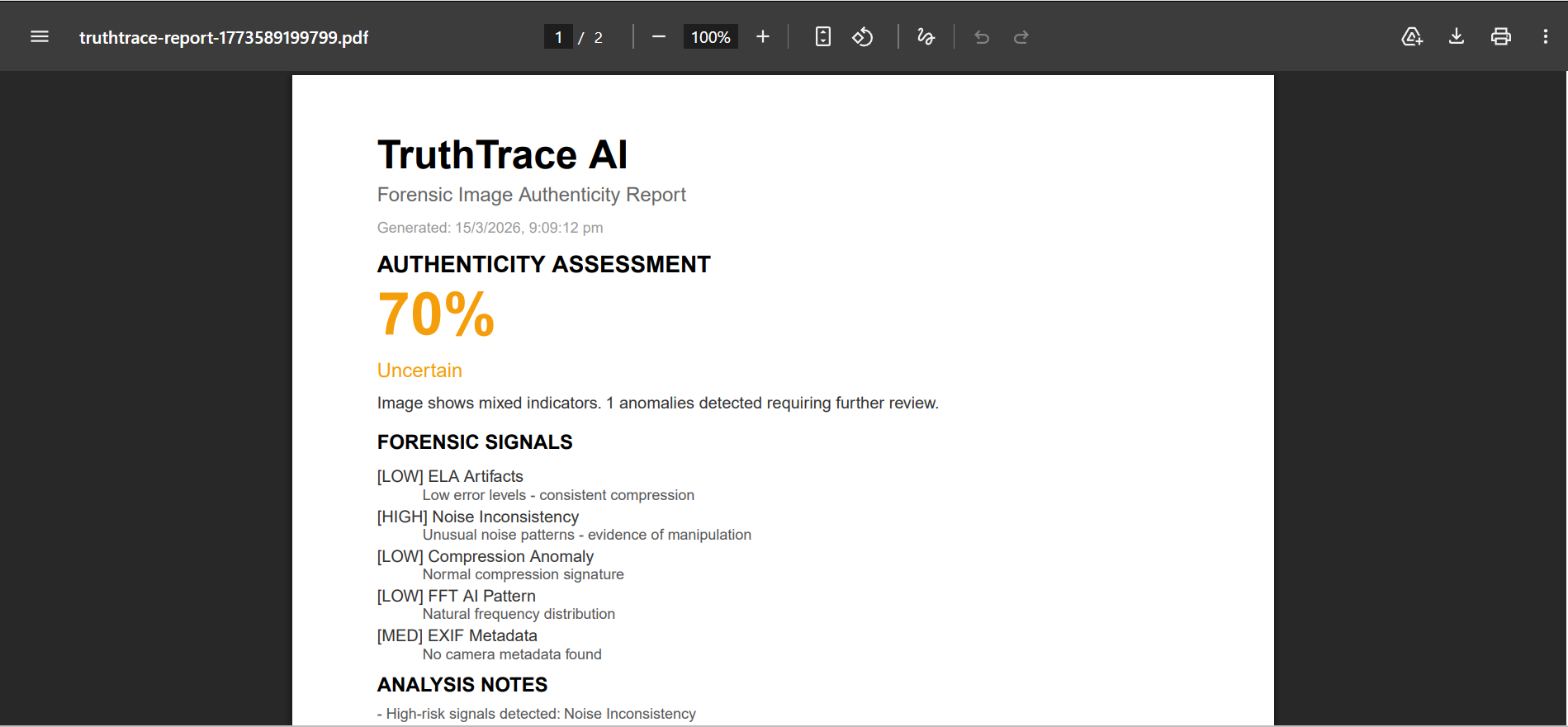
Task: Click the orange 70% score
Action: [436, 314]
